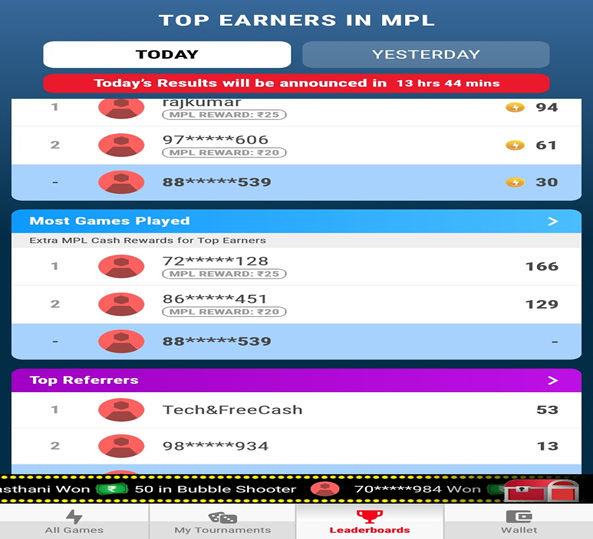Image resolution: width=593 pixels, height=539 pixels.
Task: Expand Top Referrers with its arrow
Action: click(x=553, y=380)
